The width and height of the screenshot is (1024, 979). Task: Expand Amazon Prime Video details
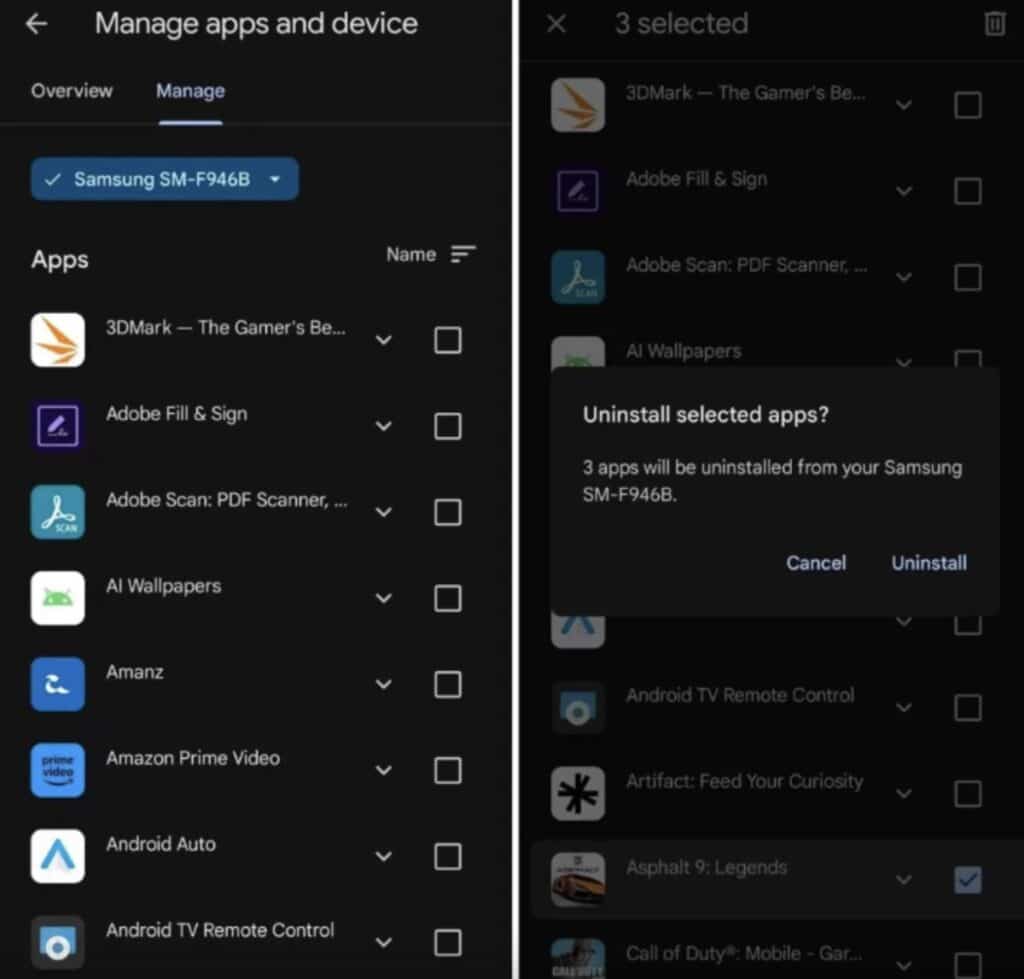click(383, 770)
